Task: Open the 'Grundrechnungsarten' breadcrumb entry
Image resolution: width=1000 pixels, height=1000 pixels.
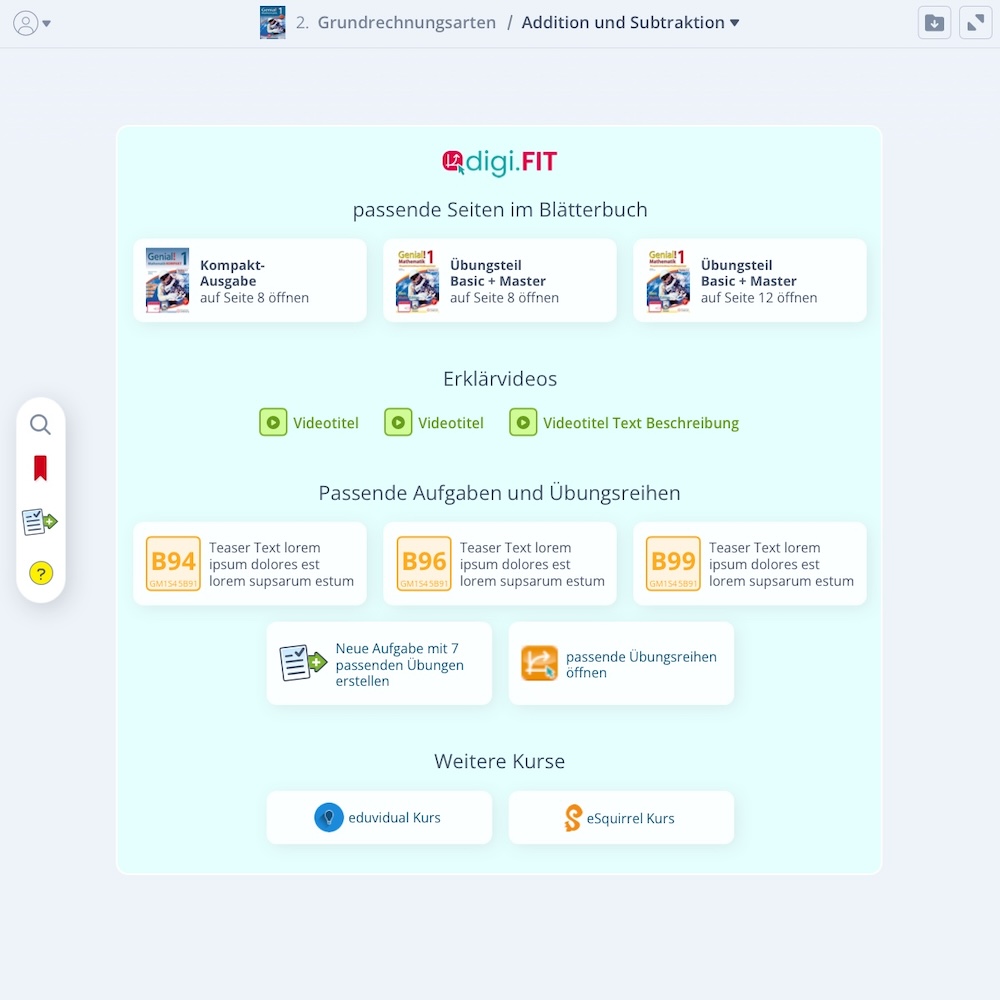Action: click(405, 22)
